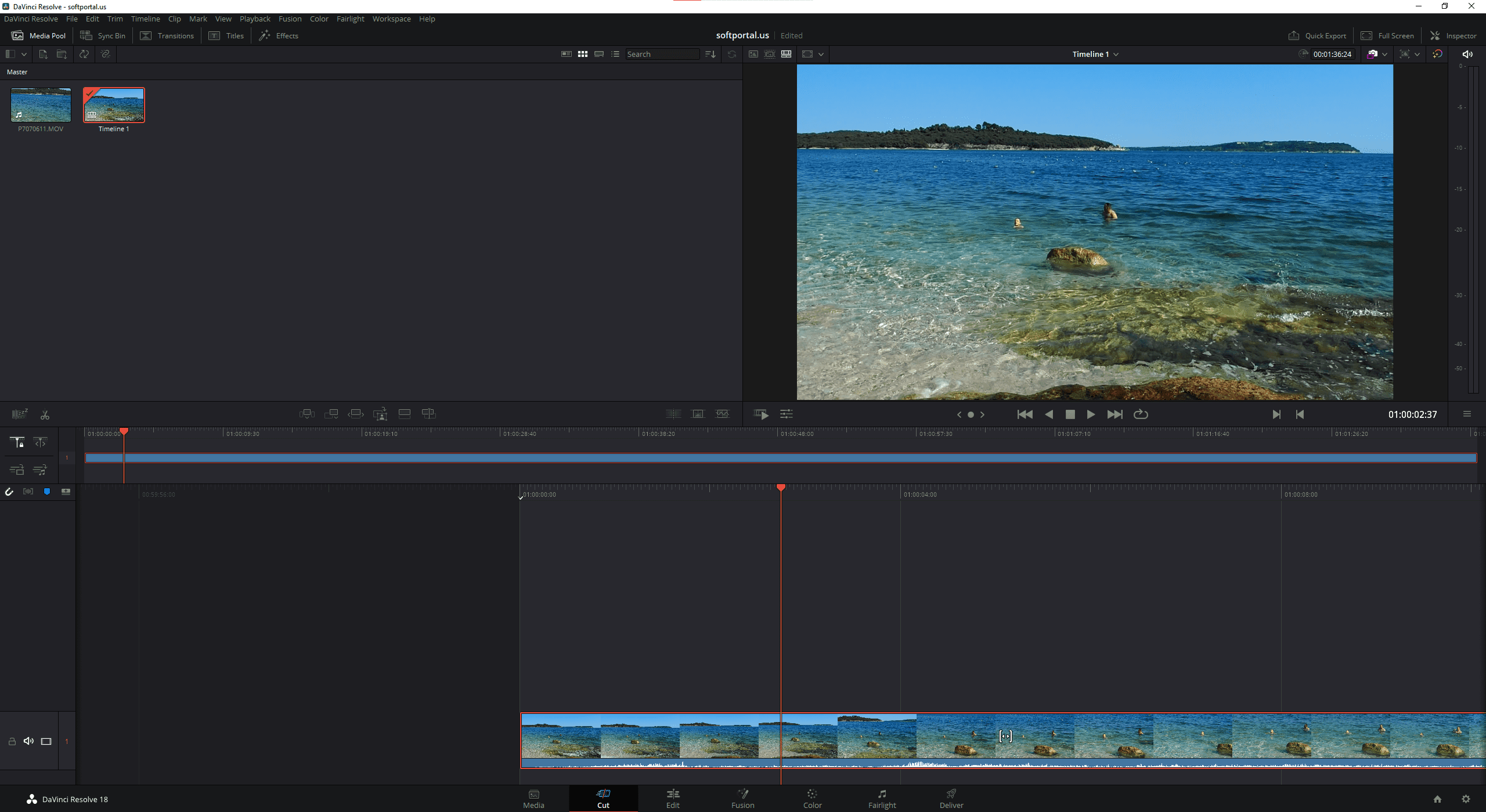Select the P7070611.MOV clip thumbnail
The width and height of the screenshot is (1486, 812).
(x=41, y=105)
